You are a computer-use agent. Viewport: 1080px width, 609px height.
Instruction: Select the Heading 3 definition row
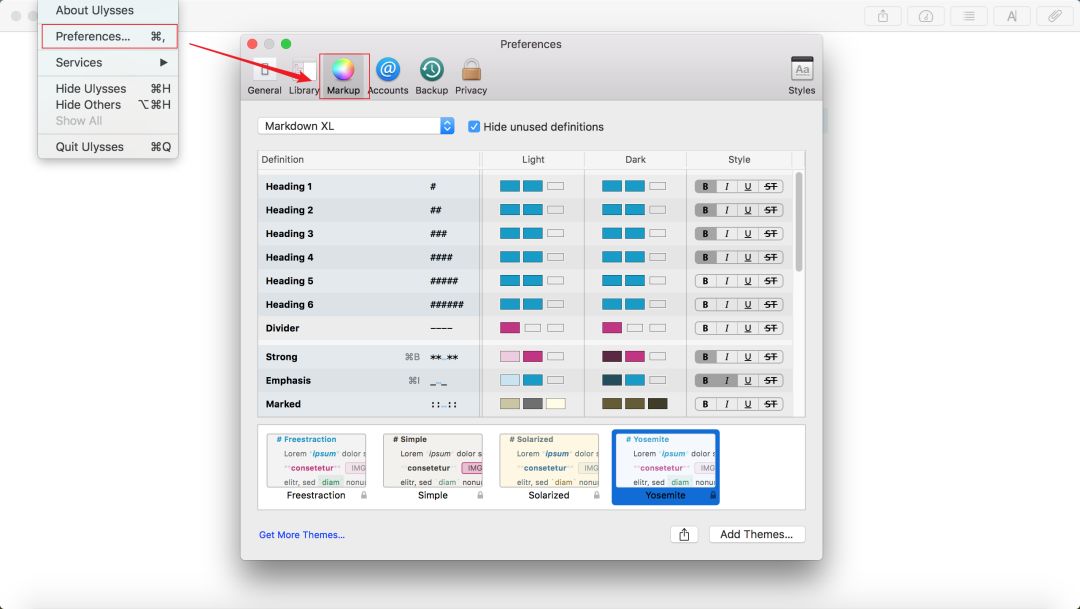525,234
